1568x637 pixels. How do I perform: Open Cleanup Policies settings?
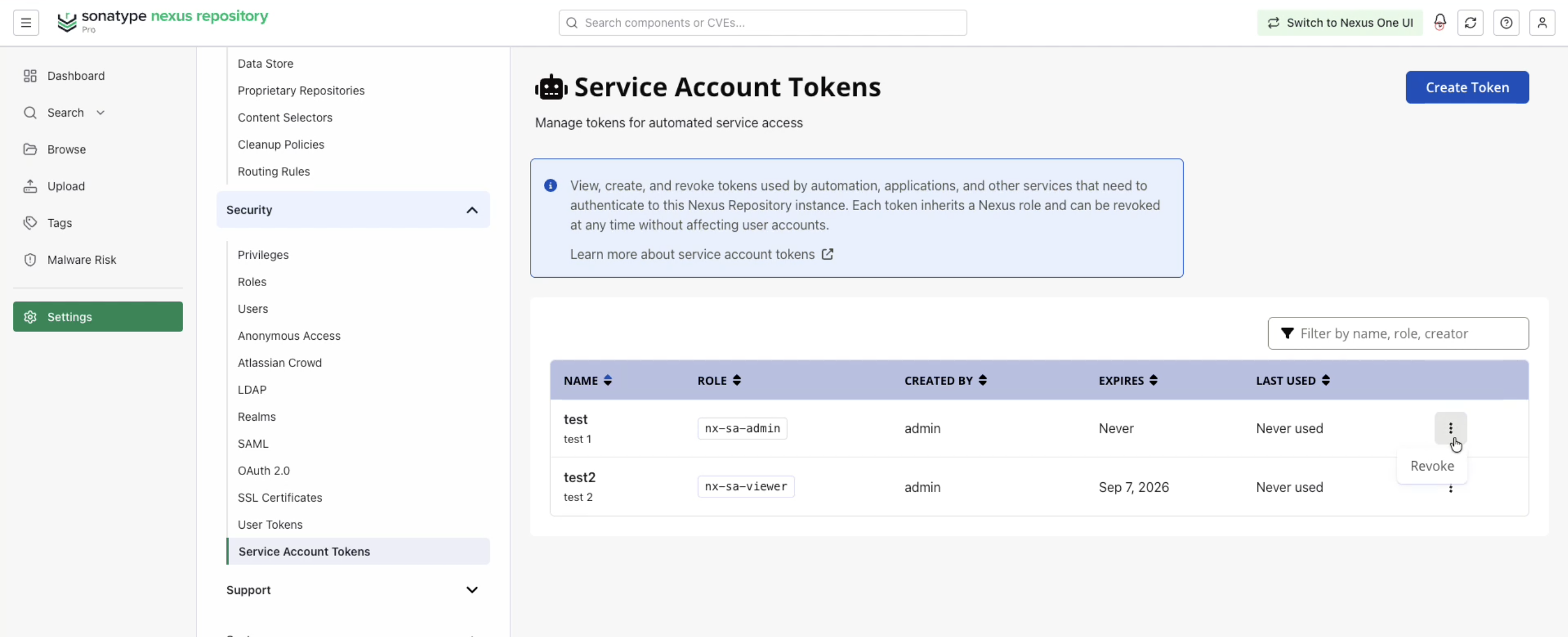[x=281, y=144]
